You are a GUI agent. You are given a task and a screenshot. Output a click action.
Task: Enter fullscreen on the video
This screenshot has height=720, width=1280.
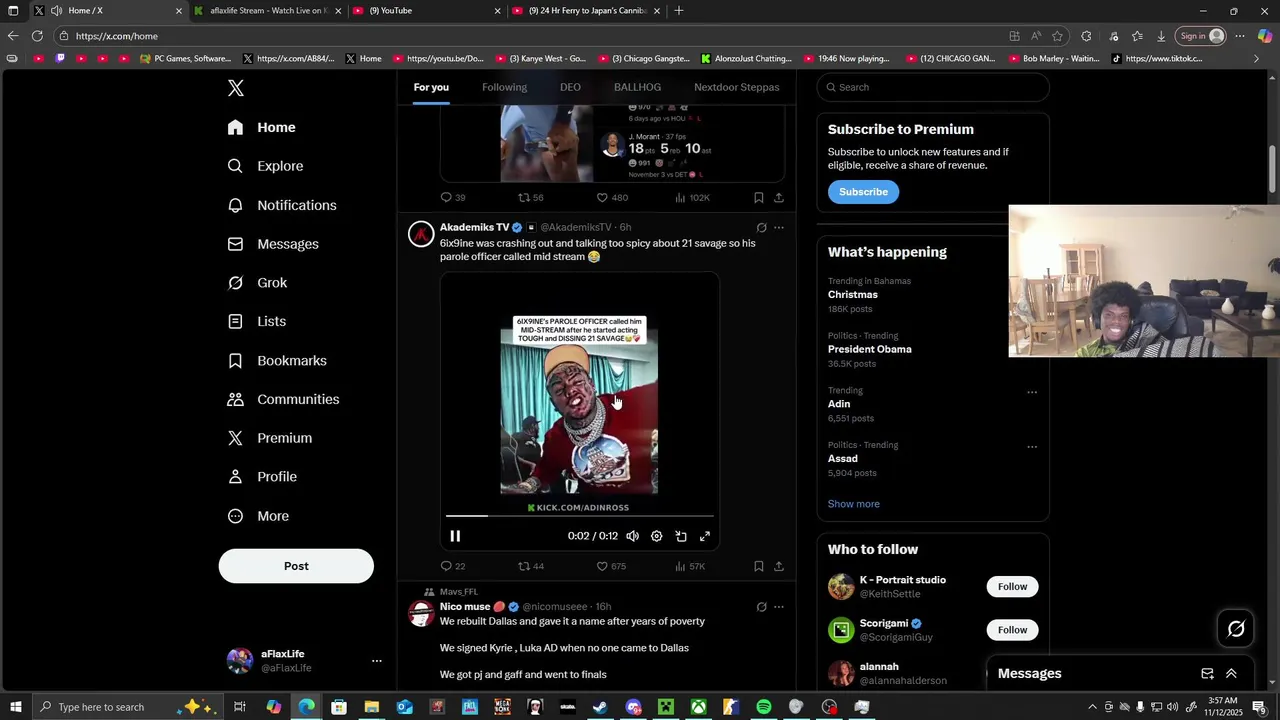[705, 536]
